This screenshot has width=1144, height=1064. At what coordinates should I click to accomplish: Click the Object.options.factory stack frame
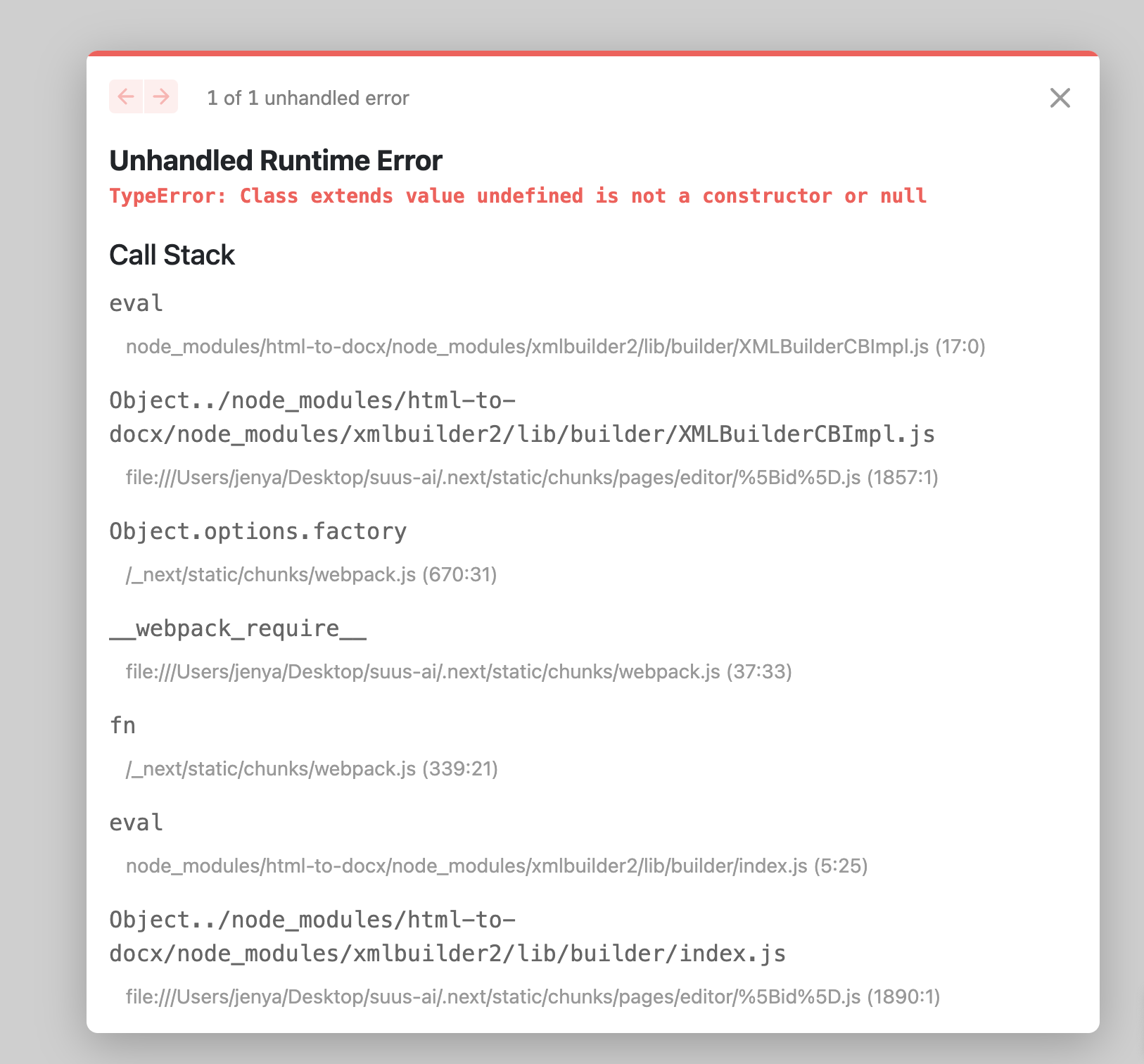[258, 531]
